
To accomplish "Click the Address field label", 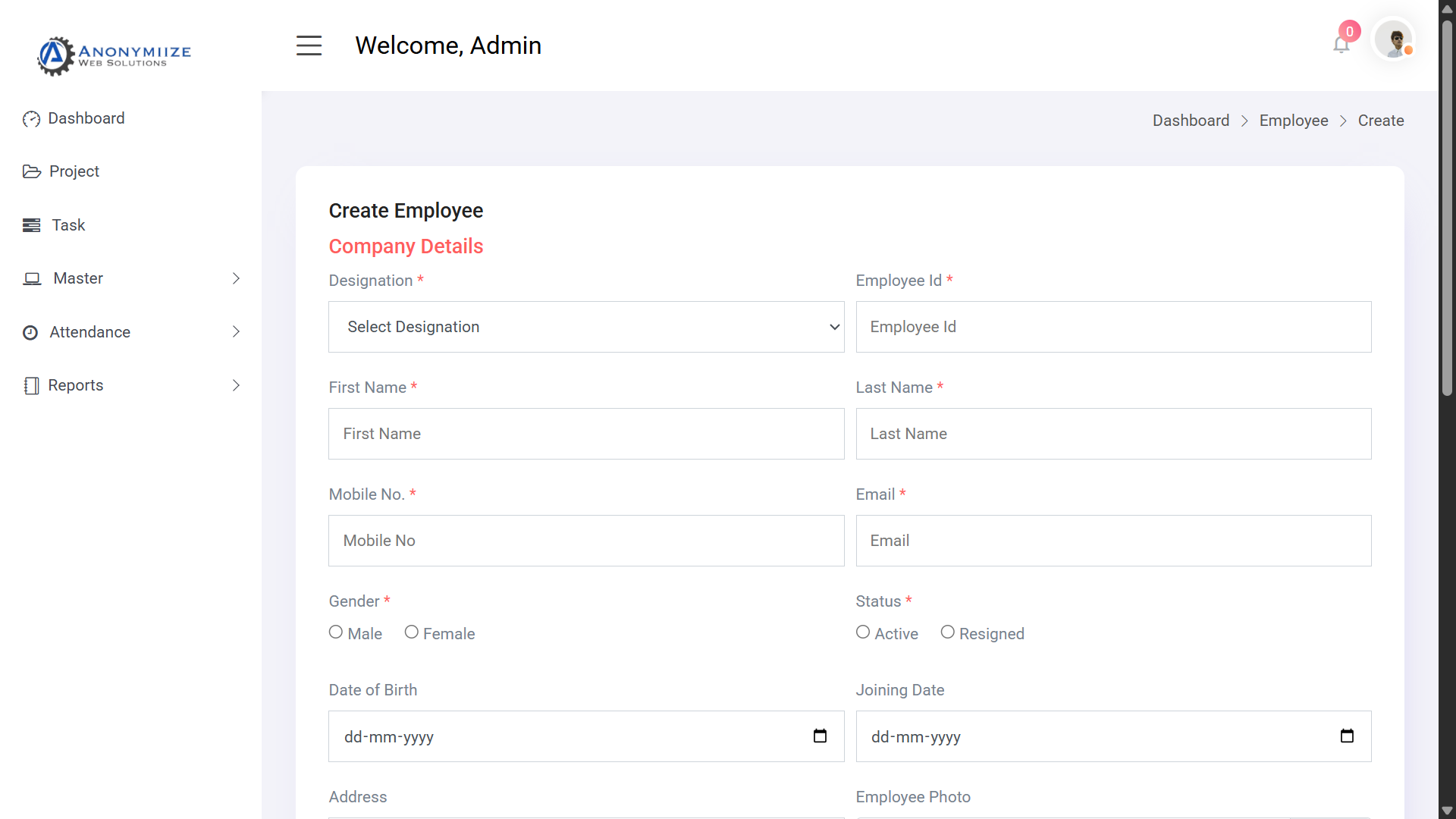I will 358,797.
